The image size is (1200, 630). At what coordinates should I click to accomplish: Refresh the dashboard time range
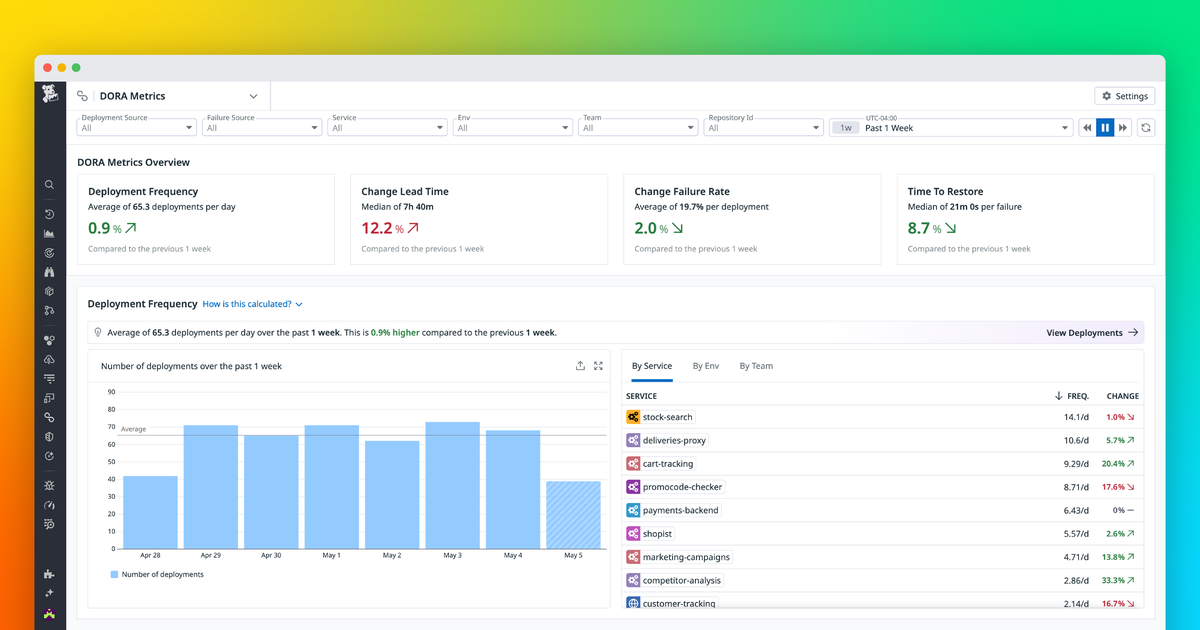click(1146, 128)
